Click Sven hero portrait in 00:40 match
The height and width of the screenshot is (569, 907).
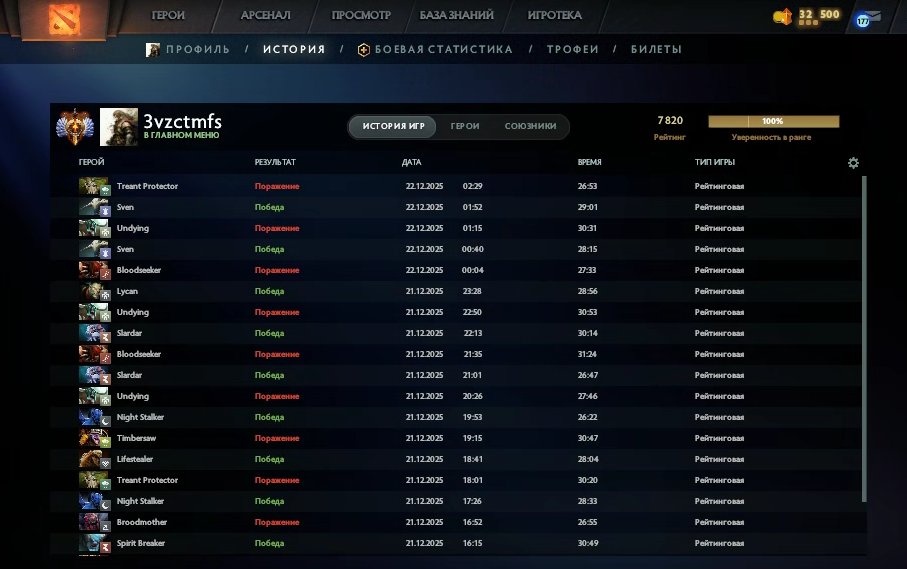(94, 249)
